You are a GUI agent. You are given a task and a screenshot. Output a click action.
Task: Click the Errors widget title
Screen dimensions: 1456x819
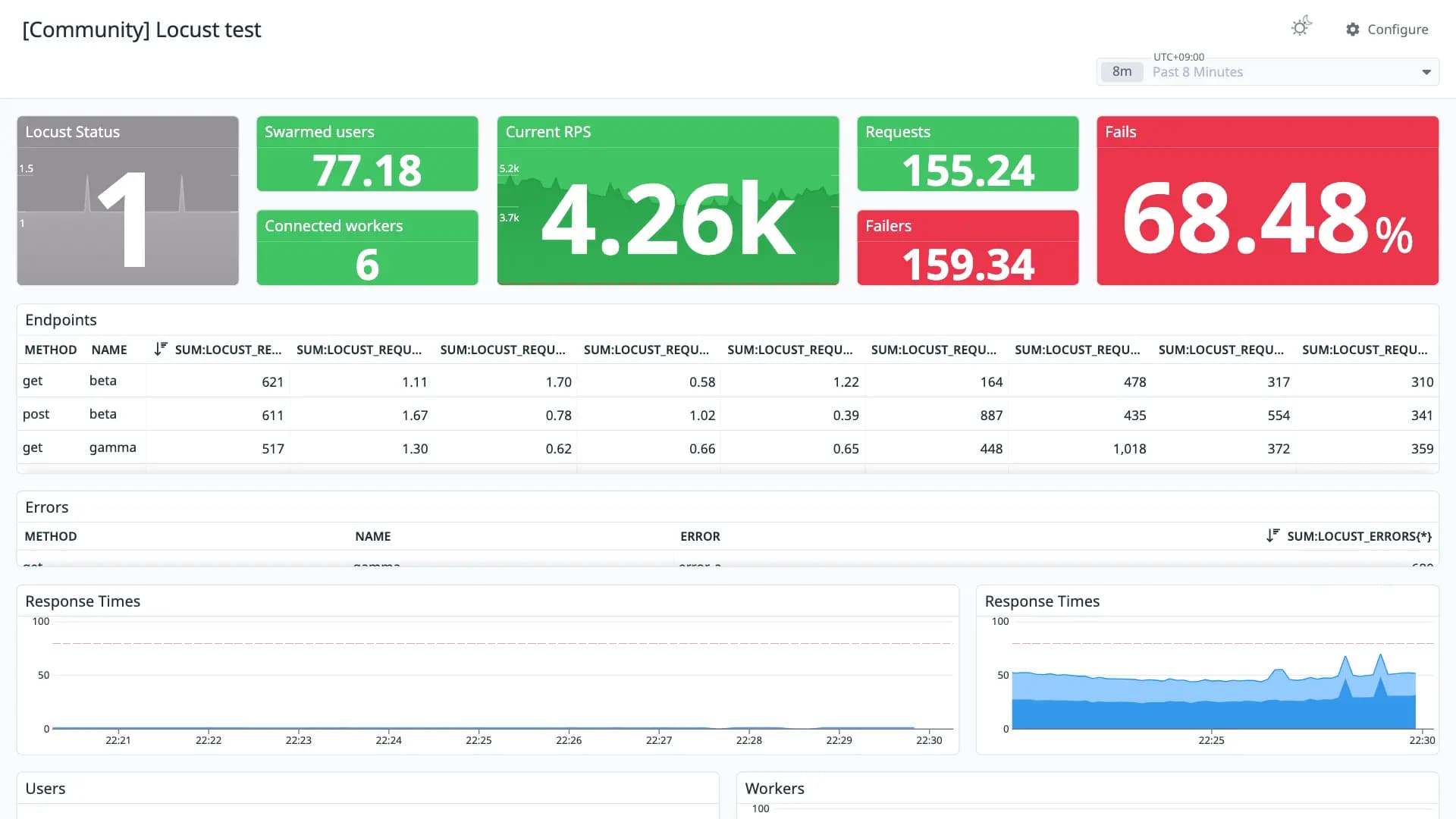click(x=46, y=507)
